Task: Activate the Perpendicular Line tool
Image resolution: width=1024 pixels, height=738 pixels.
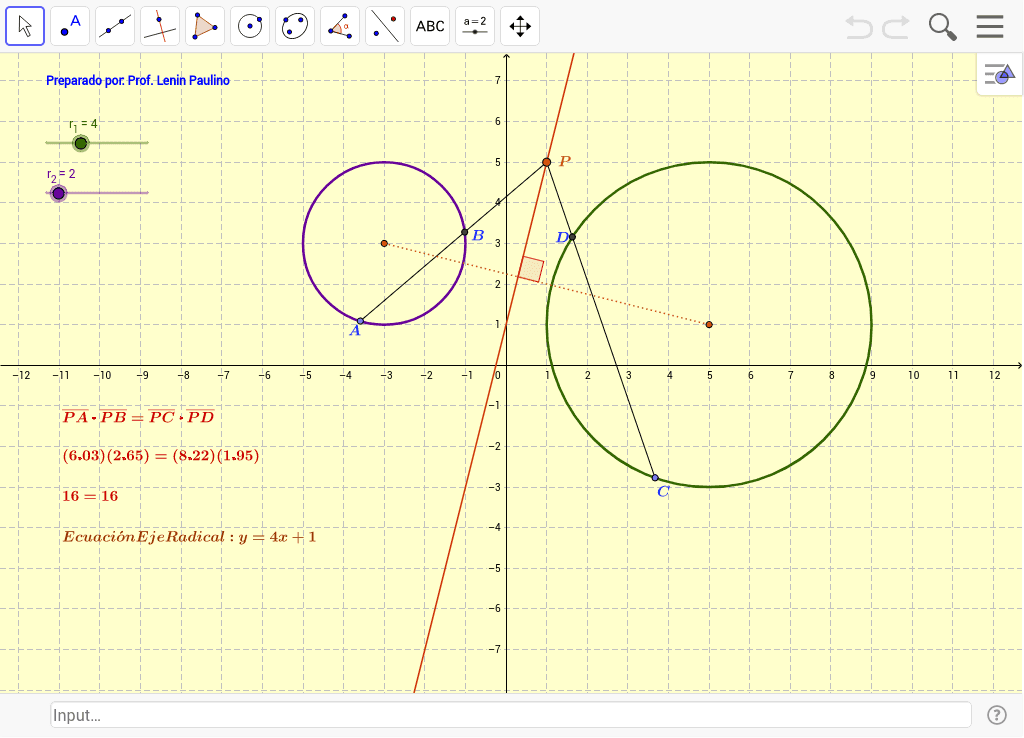Action: (x=160, y=25)
